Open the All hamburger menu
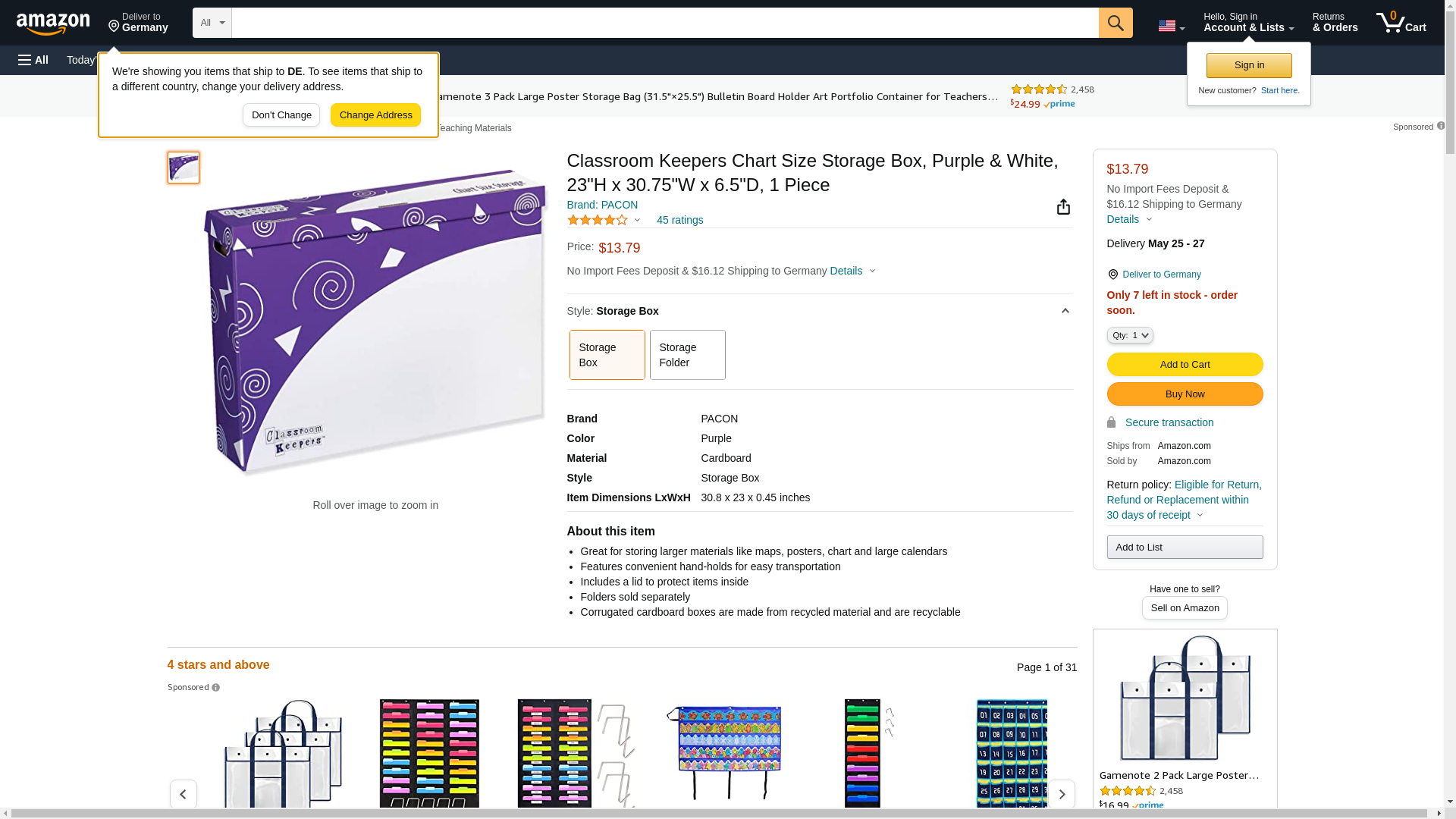The width and height of the screenshot is (1456, 819). 33,60
